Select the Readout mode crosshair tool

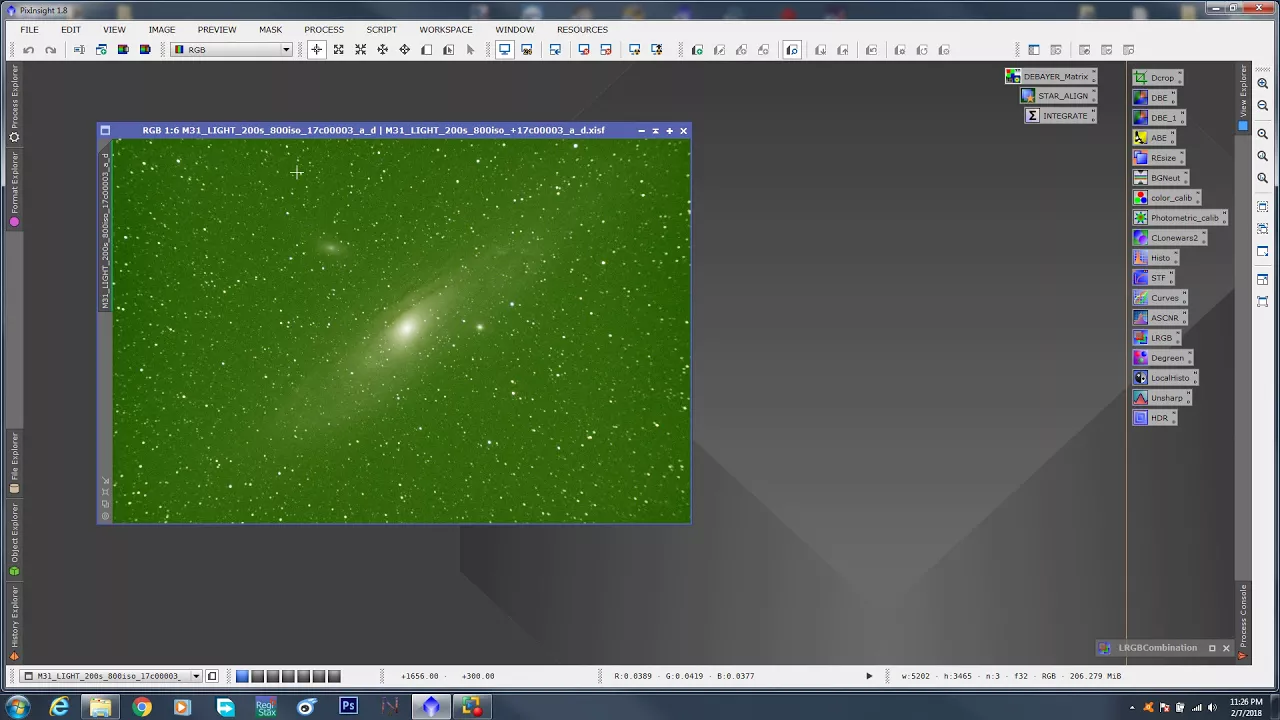click(x=316, y=50)
